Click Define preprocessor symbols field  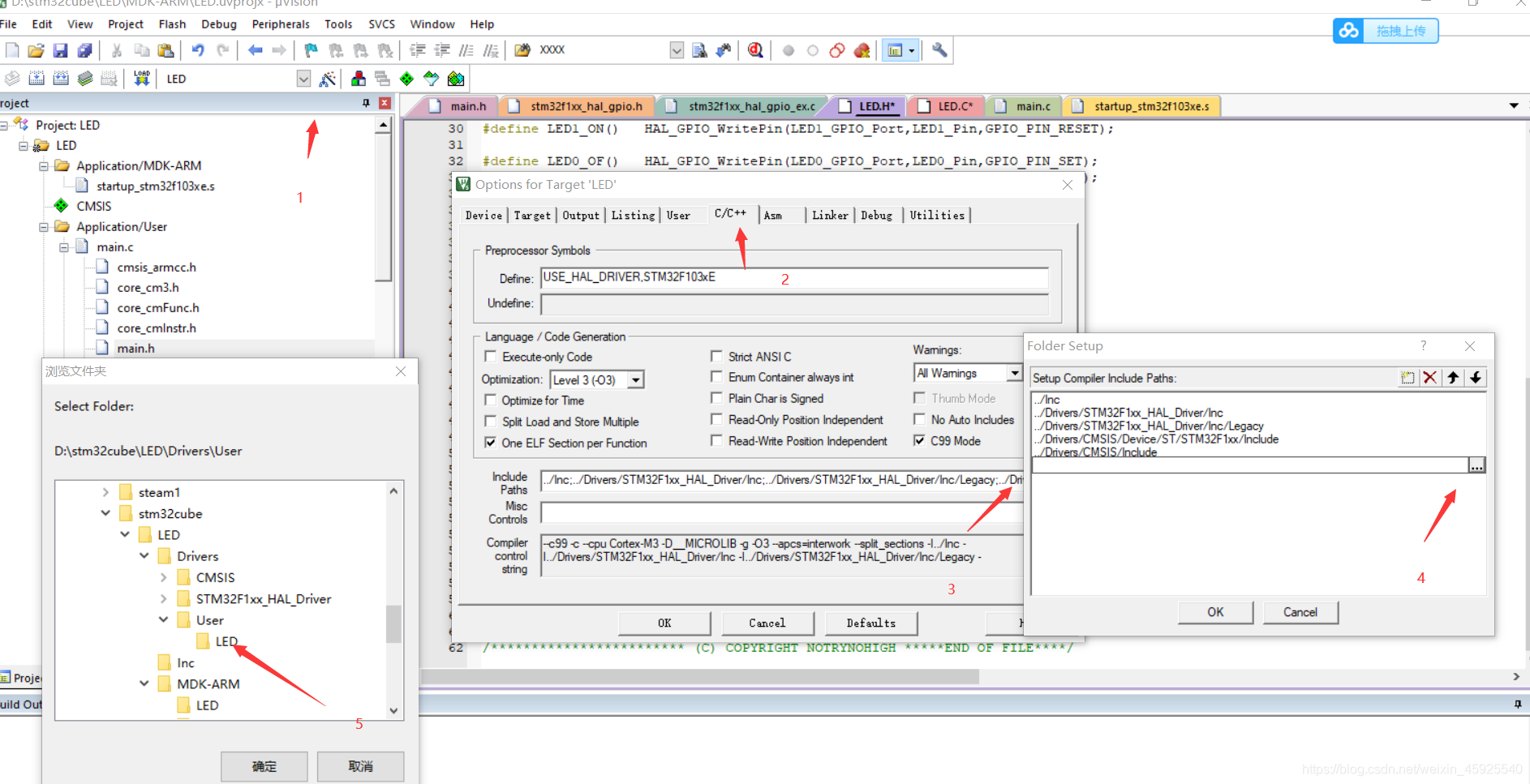pyautogui.click(x=794, y=278)
